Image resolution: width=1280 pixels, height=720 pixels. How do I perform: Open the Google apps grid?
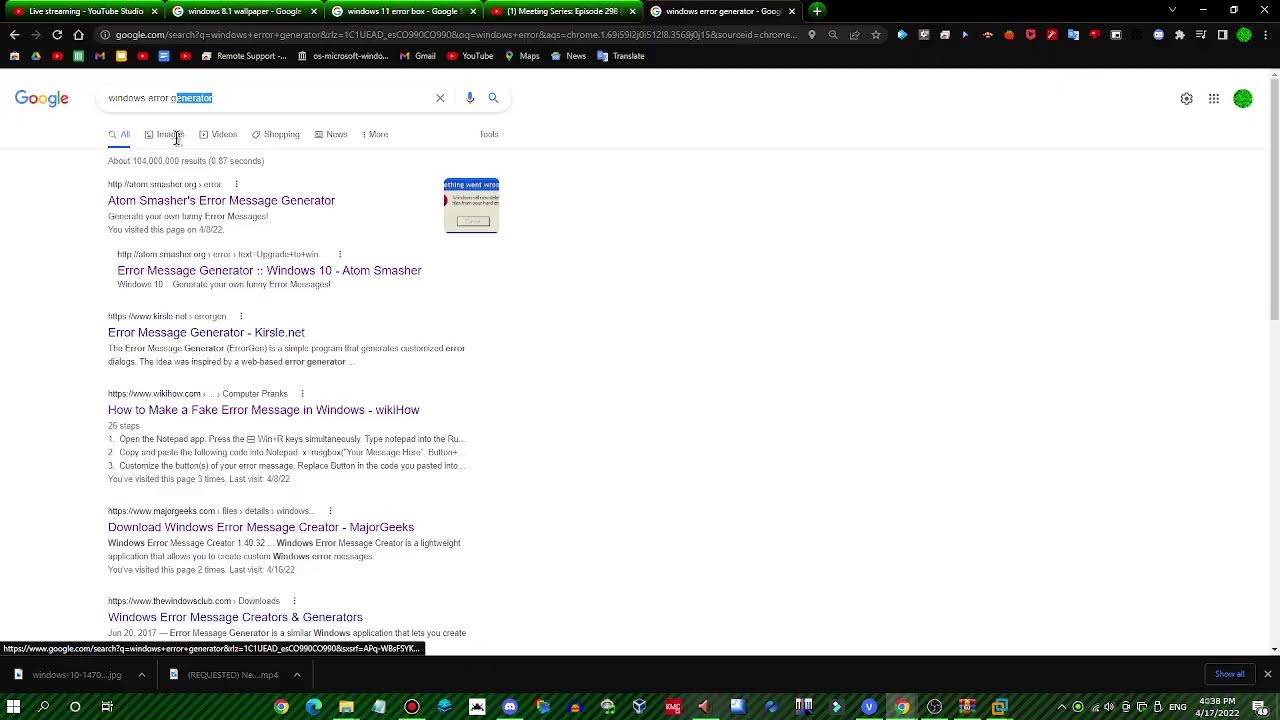point(1214,99)
